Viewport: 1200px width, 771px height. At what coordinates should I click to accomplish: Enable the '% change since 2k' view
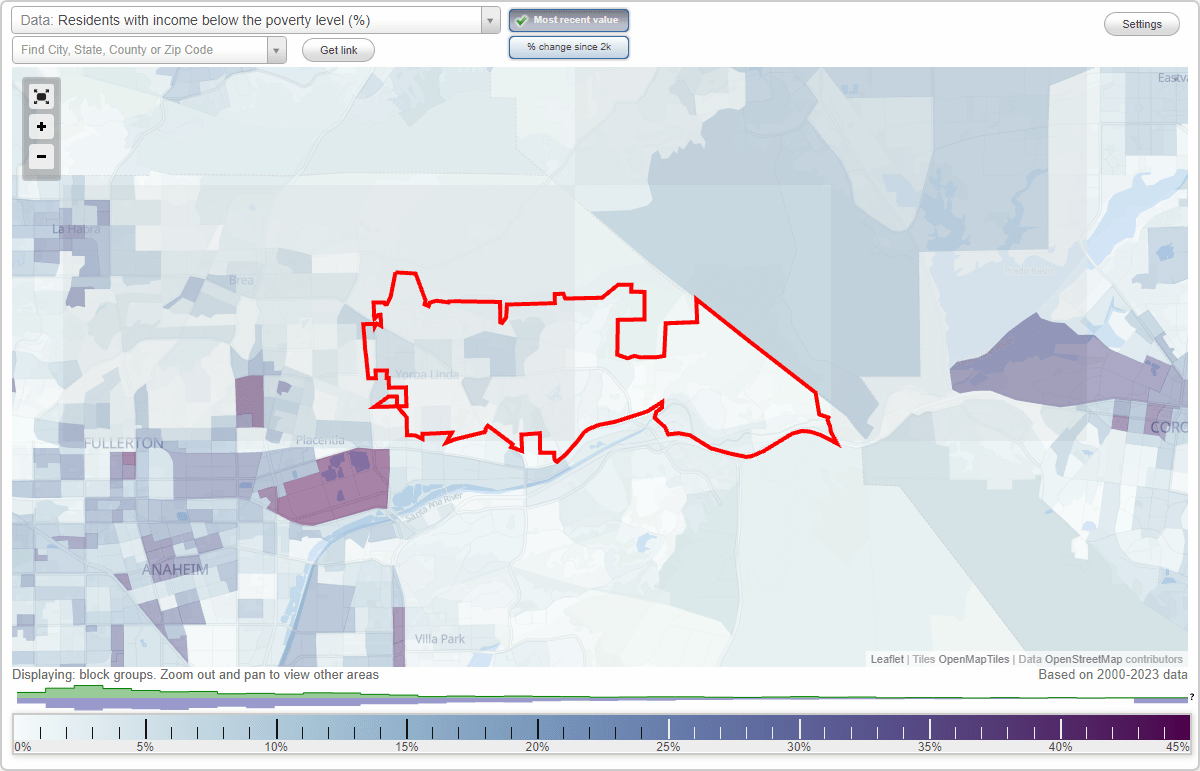pos(568,46)
